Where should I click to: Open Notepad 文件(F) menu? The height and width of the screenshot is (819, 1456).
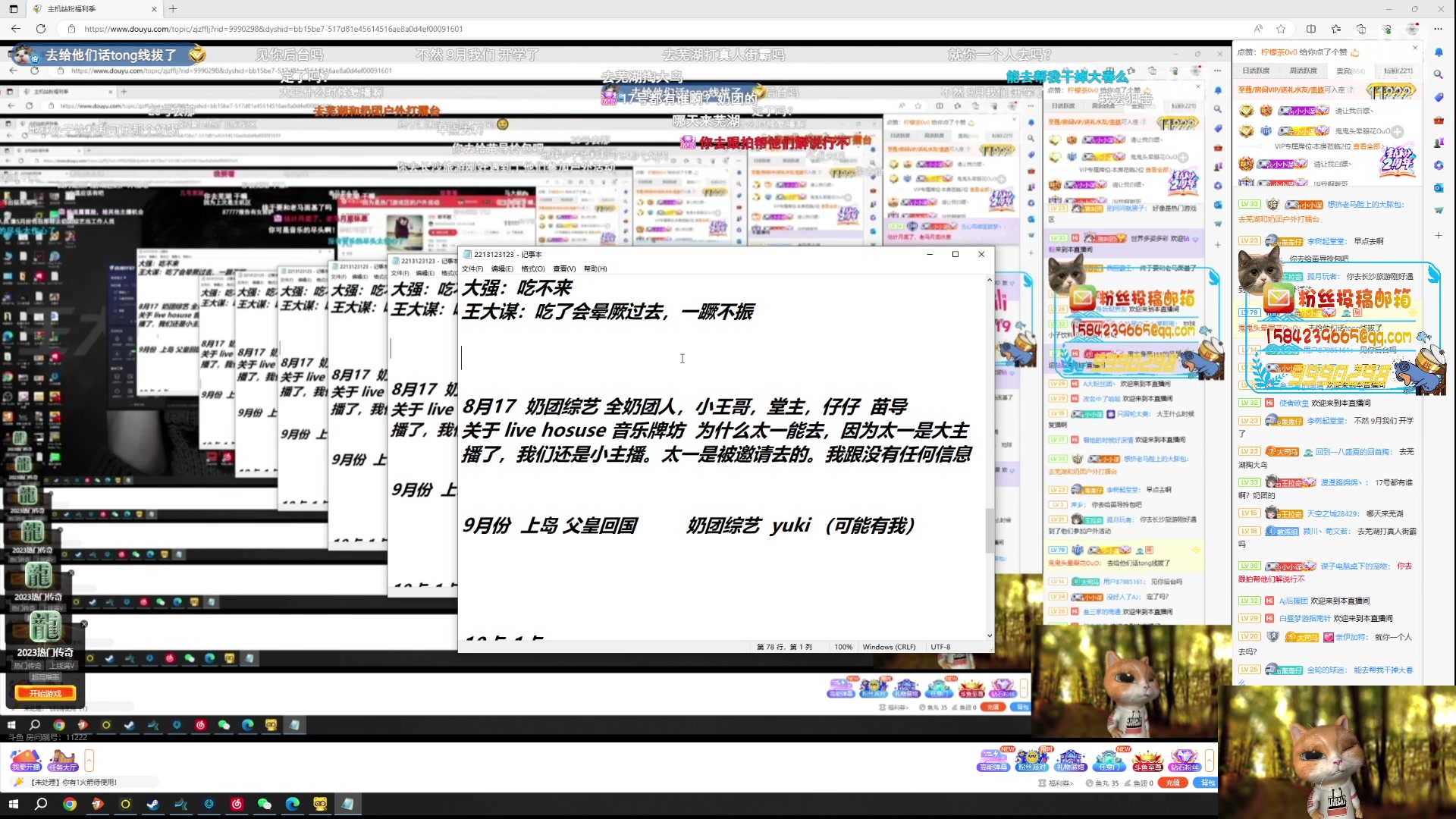click(x=472, y=268)
